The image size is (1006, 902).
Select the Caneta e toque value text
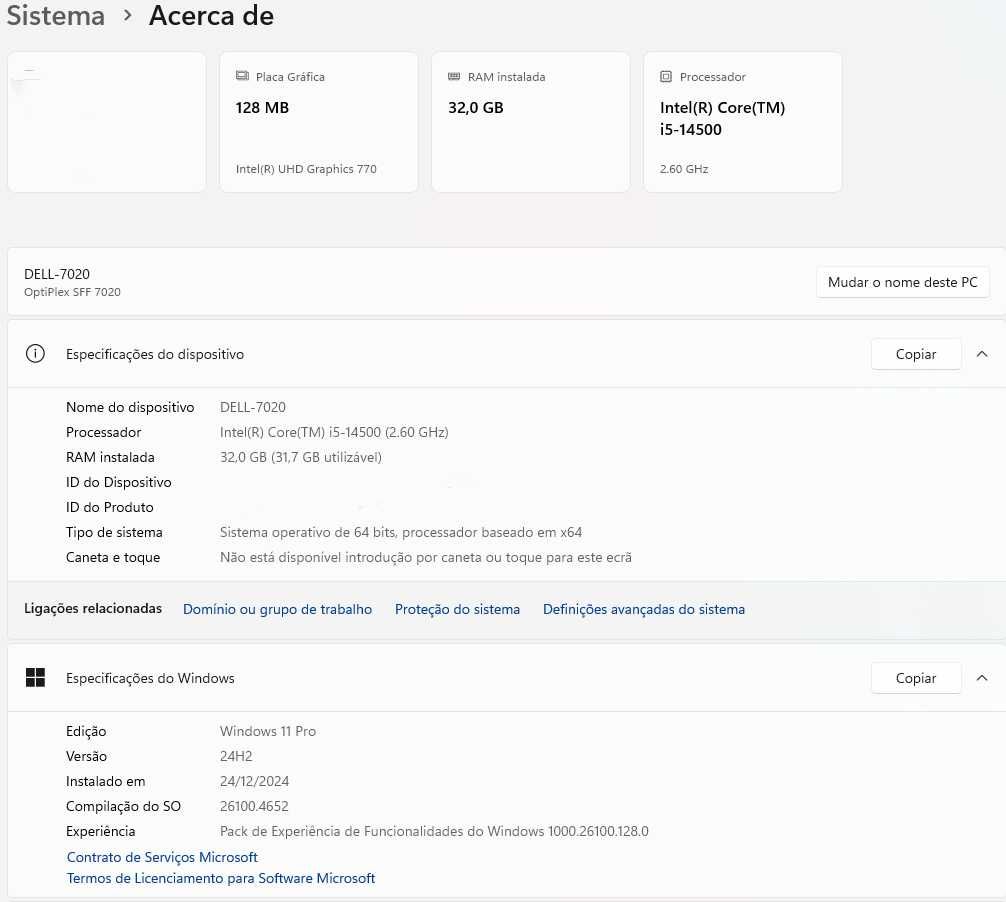pos(425,557)
